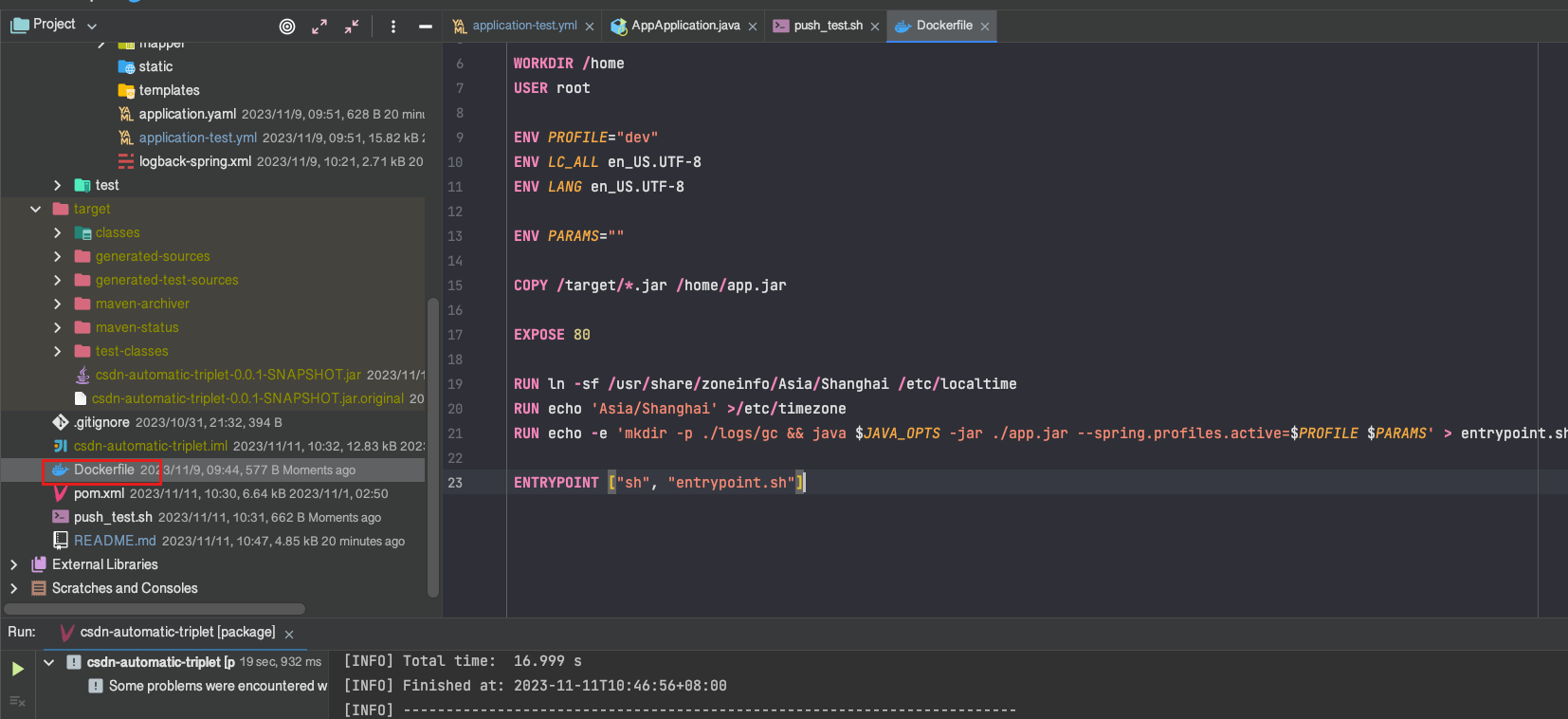Click the horizontal scrollbar of Project panel
Viewport: 1568px width, 719px height.
(155, 609)
